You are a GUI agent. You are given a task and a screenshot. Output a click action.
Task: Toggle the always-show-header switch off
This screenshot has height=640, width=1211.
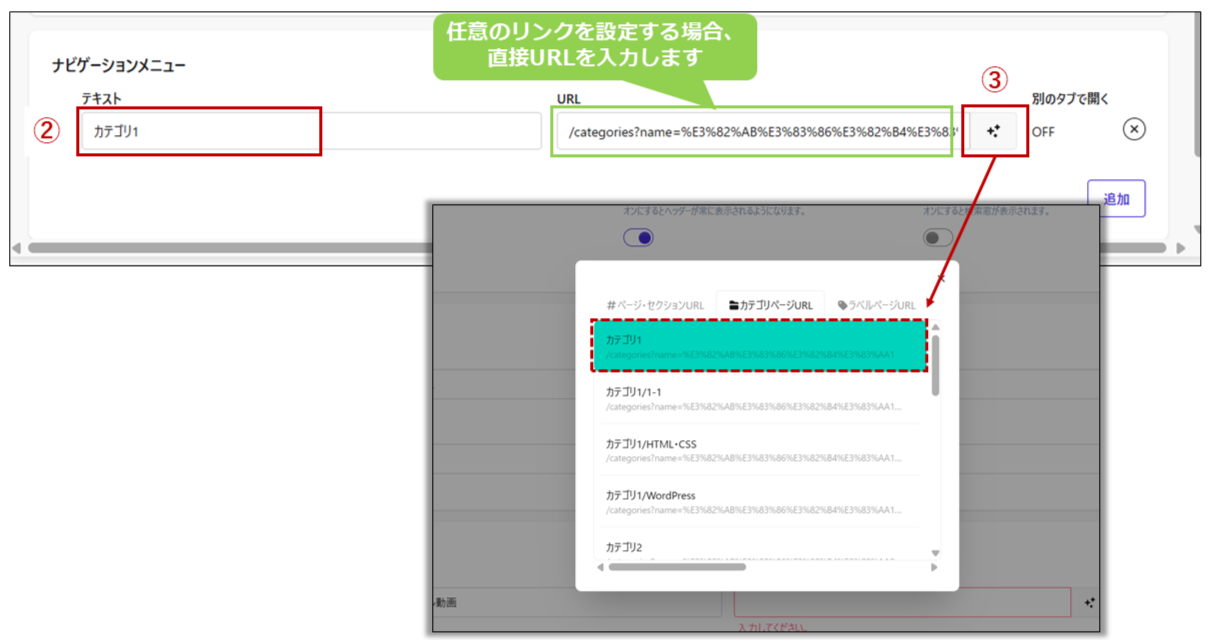[638, 237]
